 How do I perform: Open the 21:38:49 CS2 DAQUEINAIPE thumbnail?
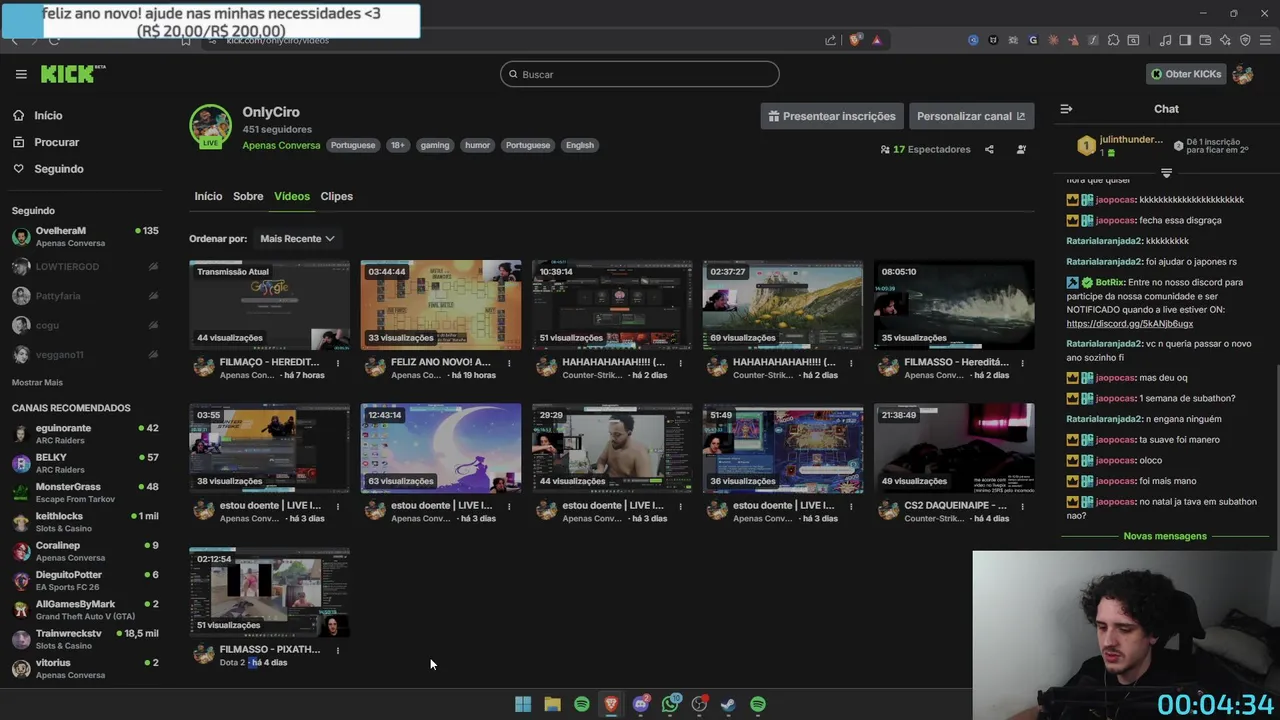coord(954,448)
